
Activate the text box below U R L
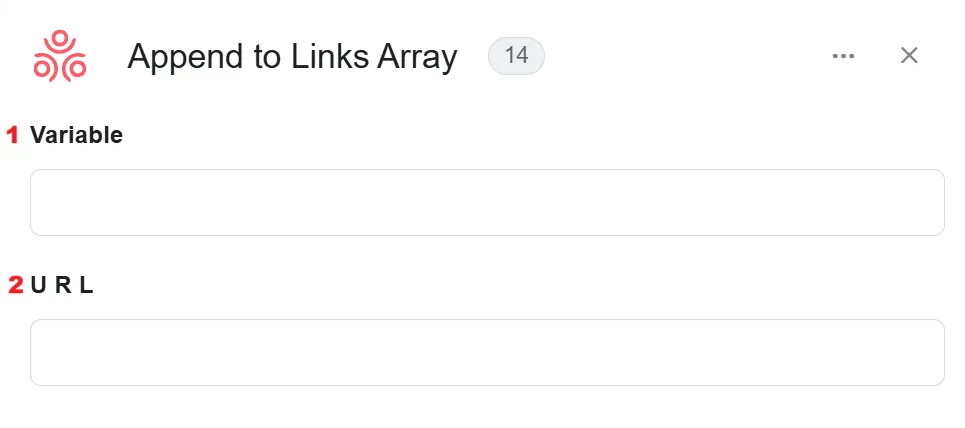point(487,352)
